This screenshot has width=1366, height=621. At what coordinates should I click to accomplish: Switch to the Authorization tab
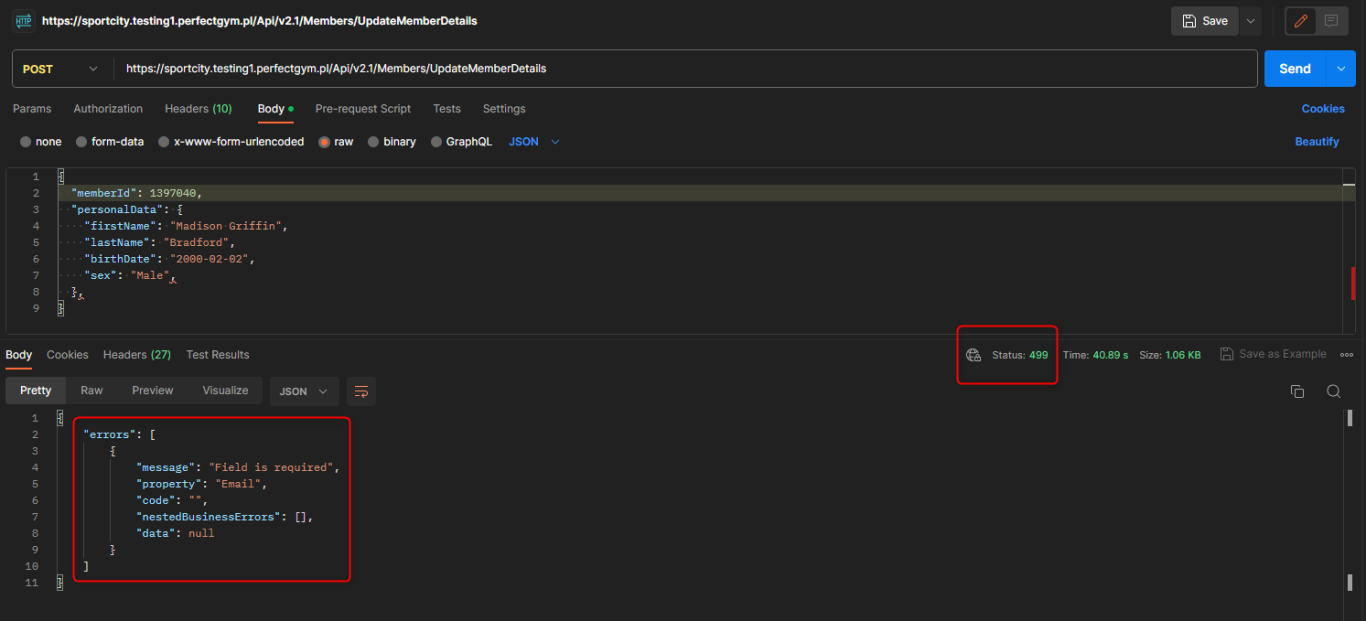108,109
